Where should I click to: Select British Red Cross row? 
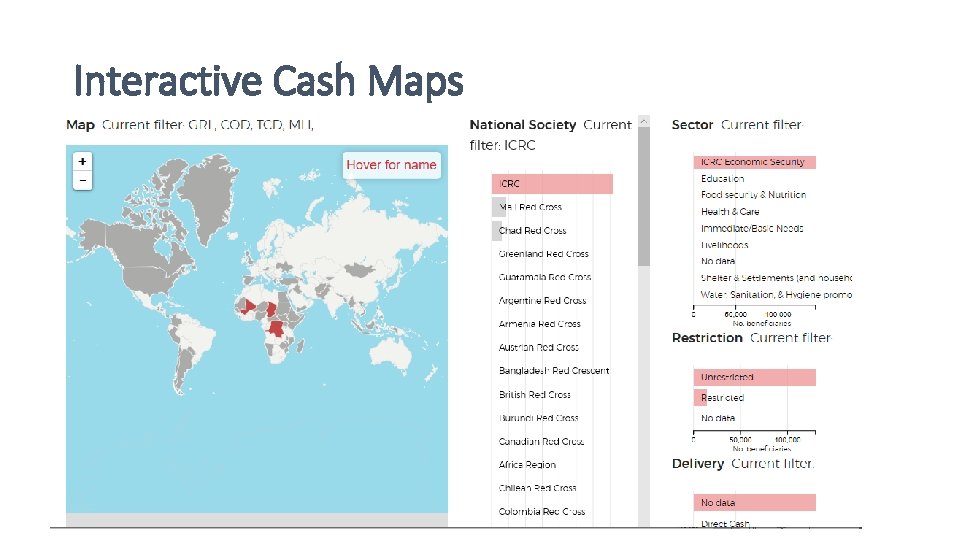click(534, 394)
